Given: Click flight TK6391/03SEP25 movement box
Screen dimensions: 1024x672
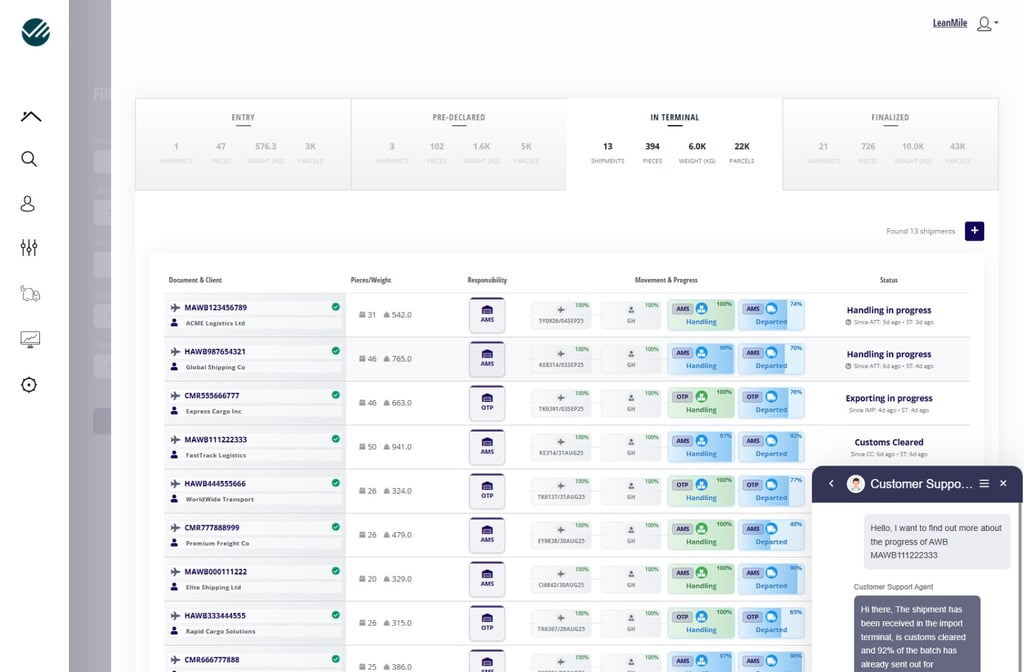Looking at the screenshot, I should [x=561, y=403].
